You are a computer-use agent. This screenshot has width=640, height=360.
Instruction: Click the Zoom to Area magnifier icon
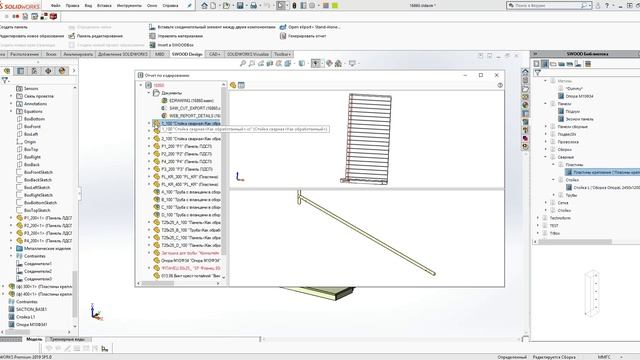point(252,64)
